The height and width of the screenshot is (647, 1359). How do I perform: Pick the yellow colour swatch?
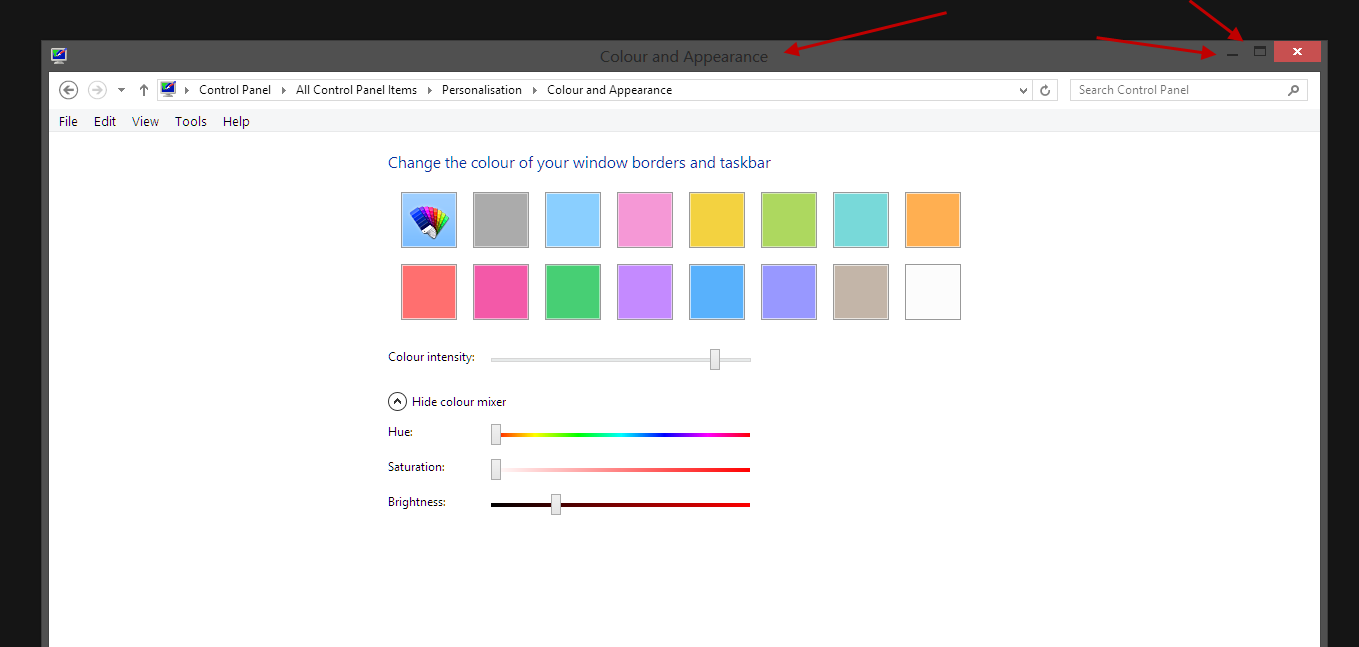(x=717, y=220)
